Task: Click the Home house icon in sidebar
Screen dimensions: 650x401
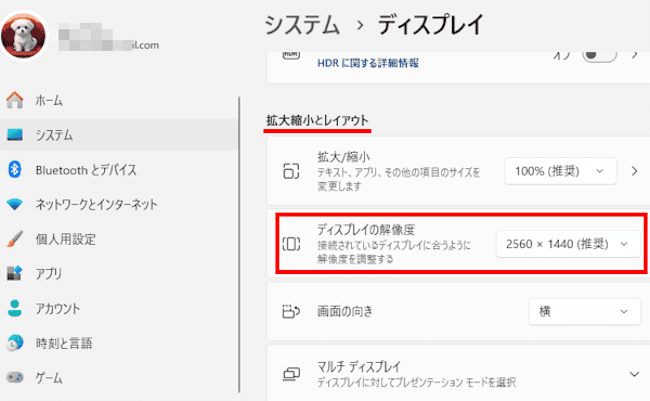Action: (x=15, y=100)
